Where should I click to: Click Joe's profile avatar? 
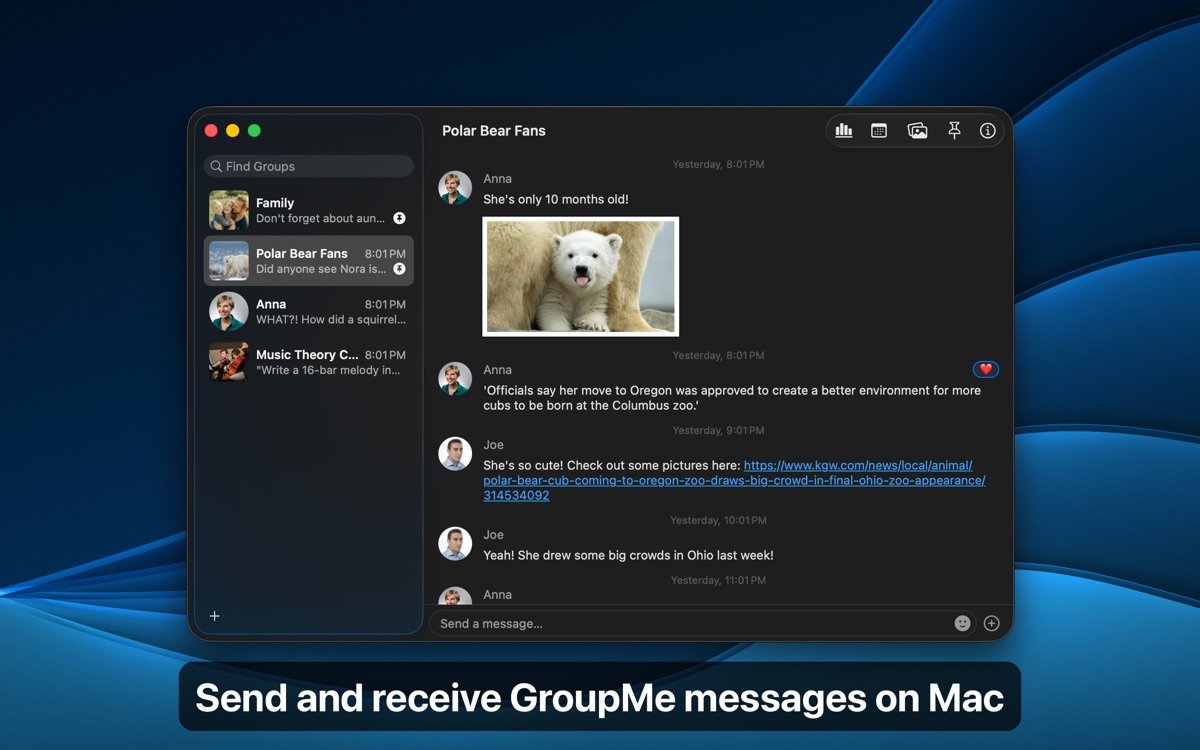point(455,454)
